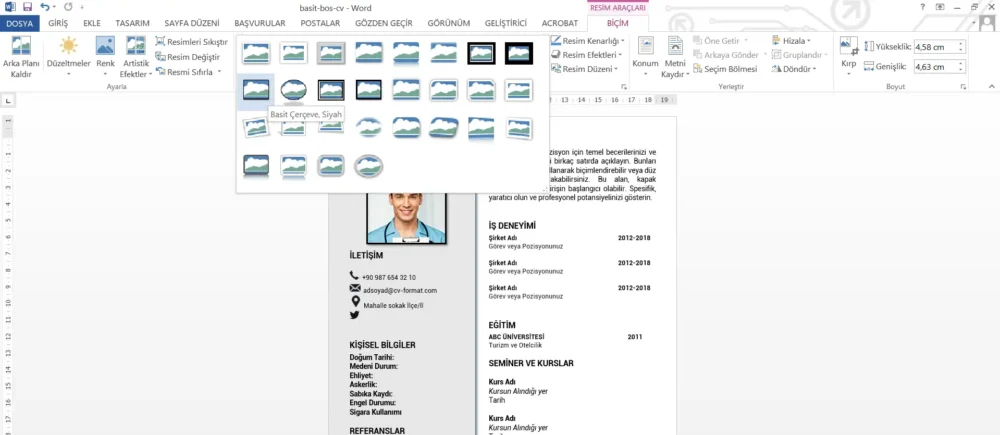The image size is (1000, 435).
Task: Open Artistik Efektler gallery
Action: [136, 58]
